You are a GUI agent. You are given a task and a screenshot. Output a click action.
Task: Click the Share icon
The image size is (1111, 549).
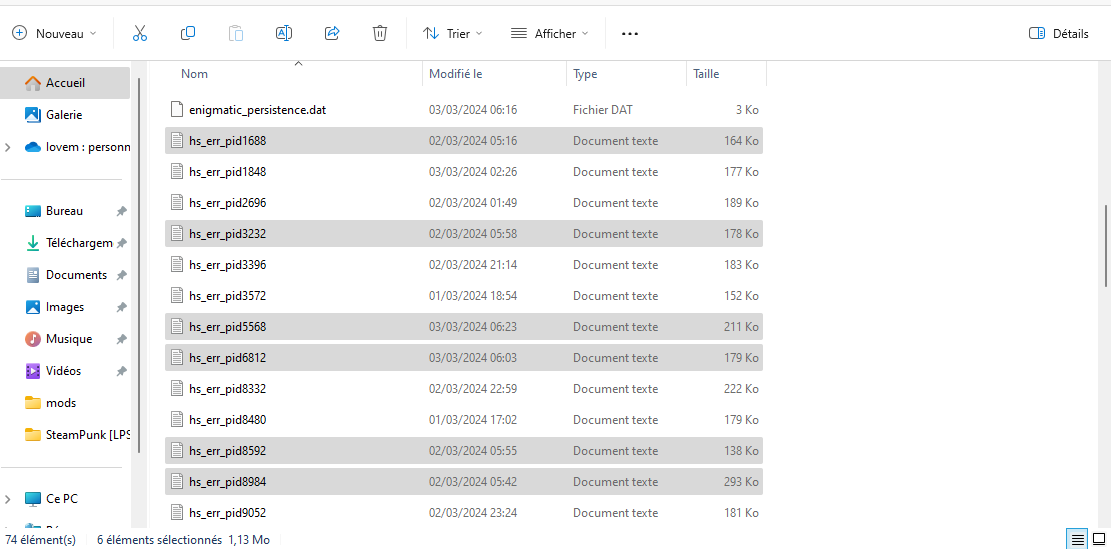[332, 33]
